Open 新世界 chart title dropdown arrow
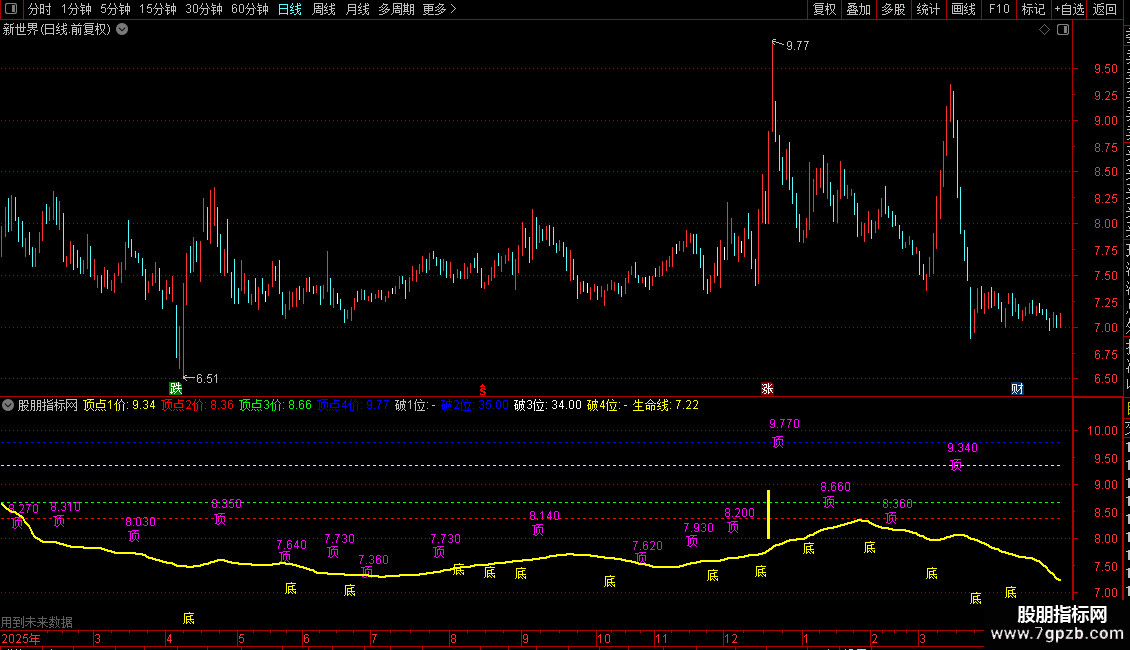1130x650 pixels. [123, 30]
